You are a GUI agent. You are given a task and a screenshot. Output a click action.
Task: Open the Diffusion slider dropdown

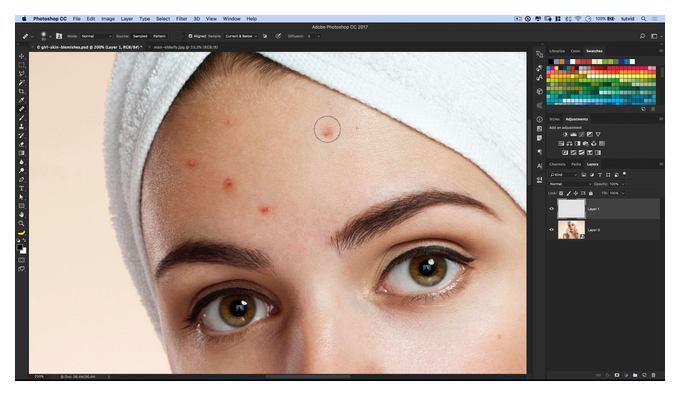point(318,36)
